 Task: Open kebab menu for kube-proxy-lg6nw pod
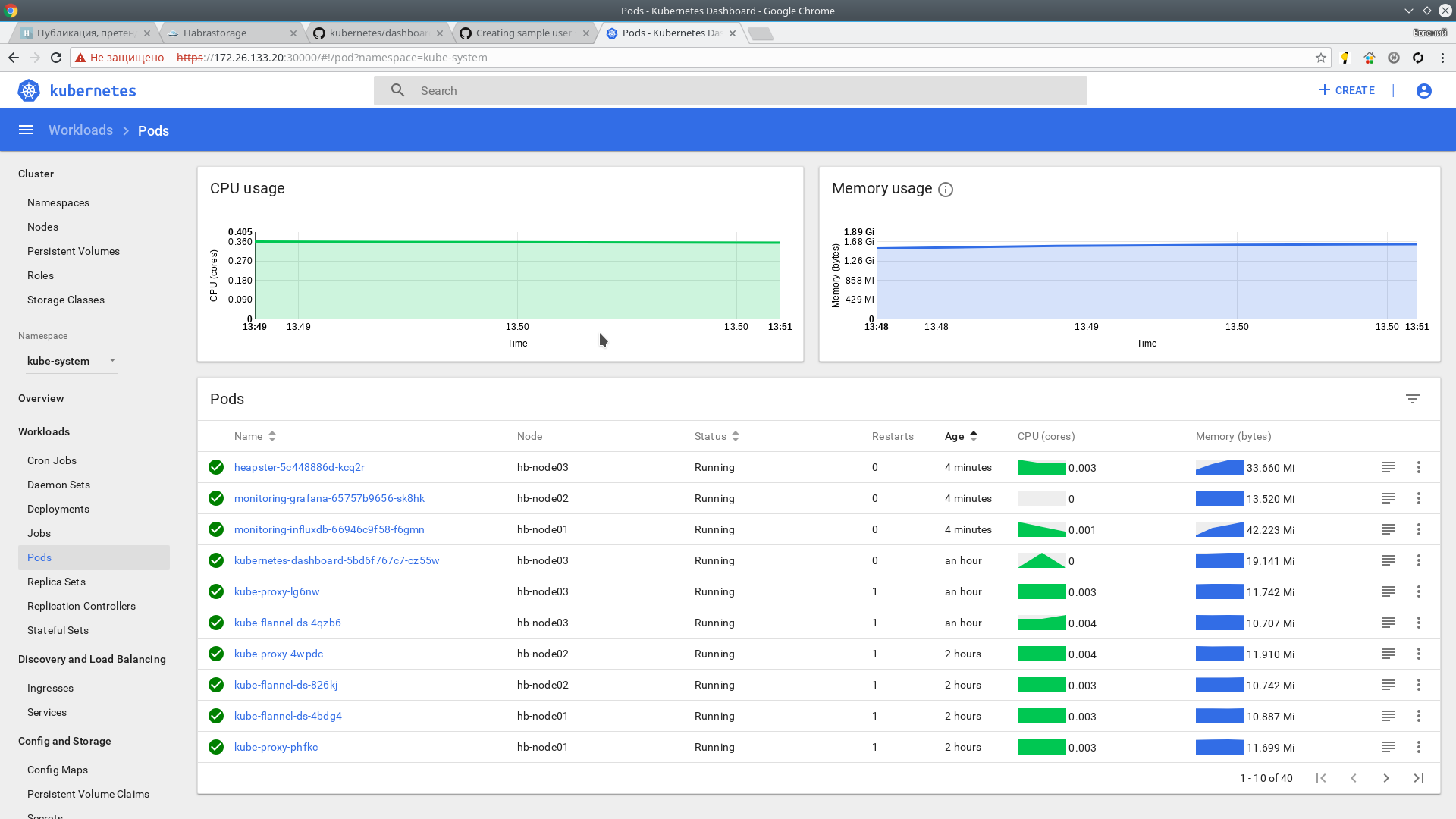(1419, 591)
